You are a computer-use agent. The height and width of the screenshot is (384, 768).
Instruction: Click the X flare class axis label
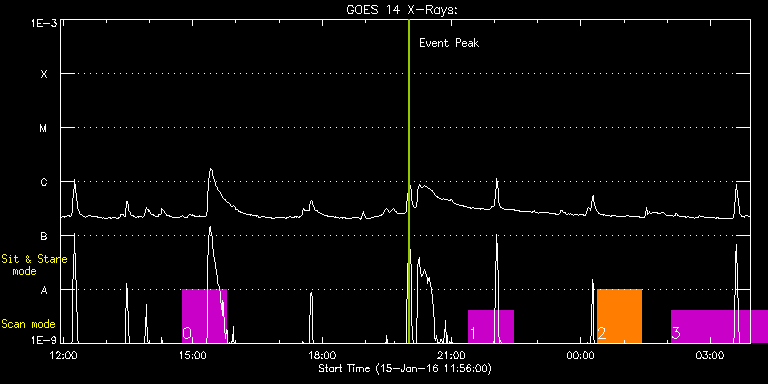pyautogui.click(x=44, y=74)
